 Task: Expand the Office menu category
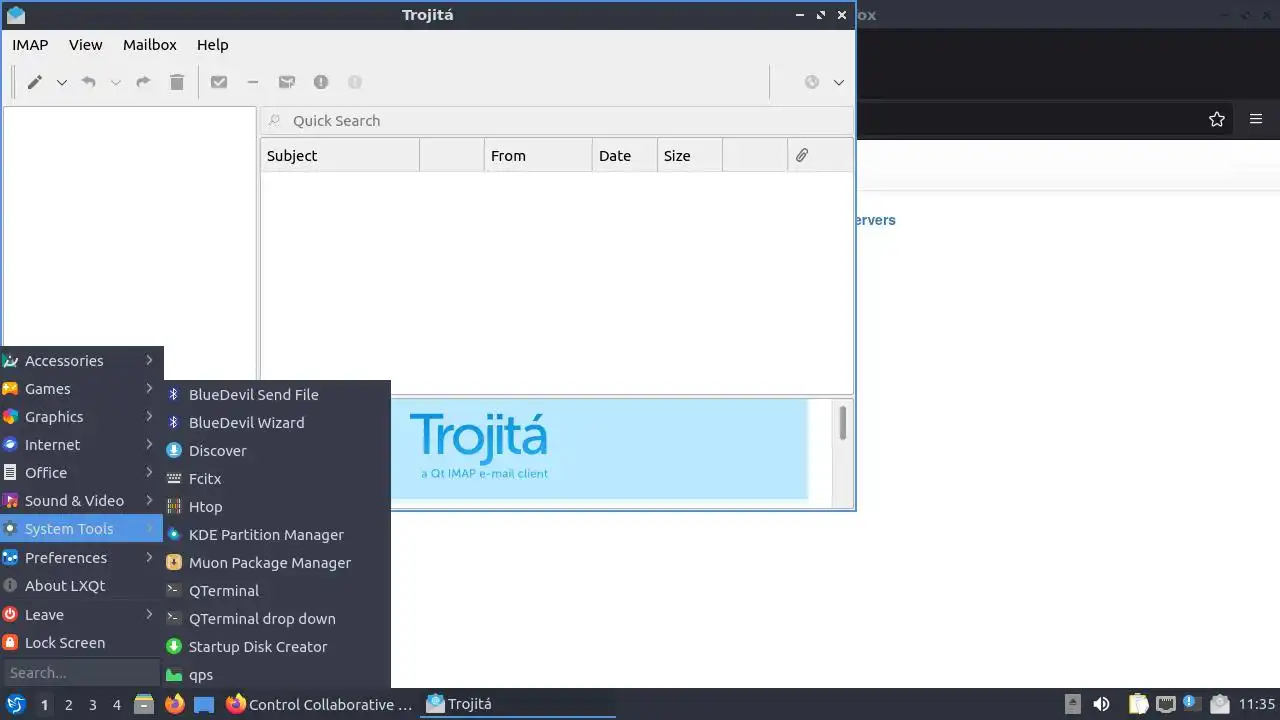(81, 472)
